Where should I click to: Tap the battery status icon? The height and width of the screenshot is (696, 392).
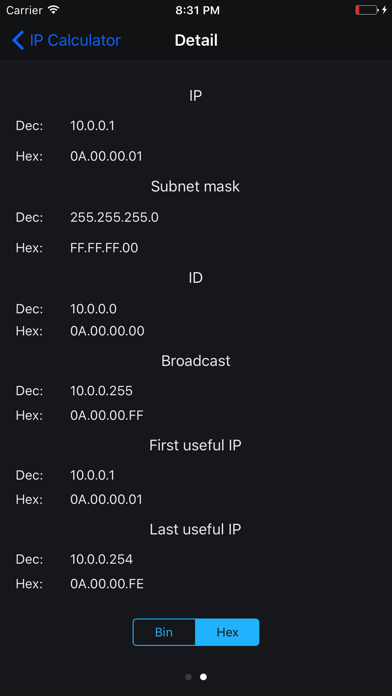point(367,10)
